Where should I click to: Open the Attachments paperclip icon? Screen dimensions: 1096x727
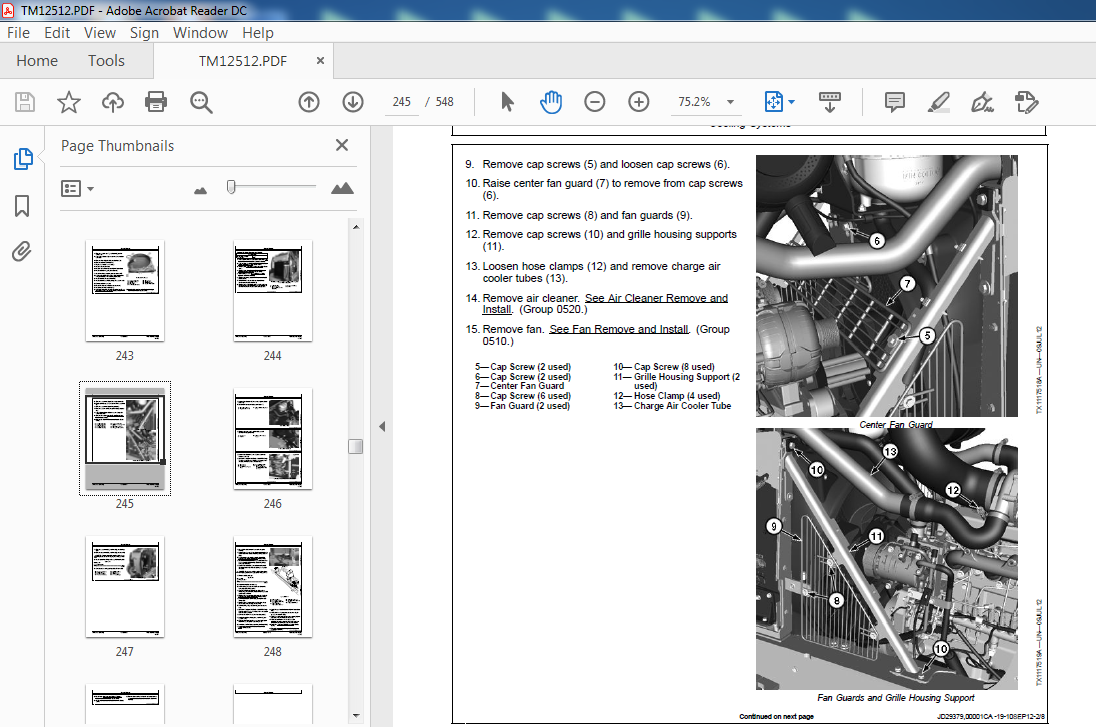(22, 251)
